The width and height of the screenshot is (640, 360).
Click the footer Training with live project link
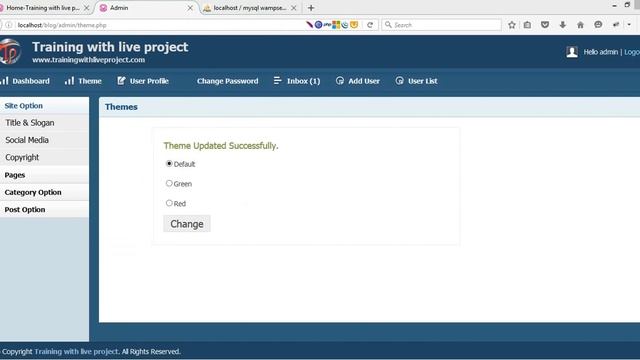77,351
